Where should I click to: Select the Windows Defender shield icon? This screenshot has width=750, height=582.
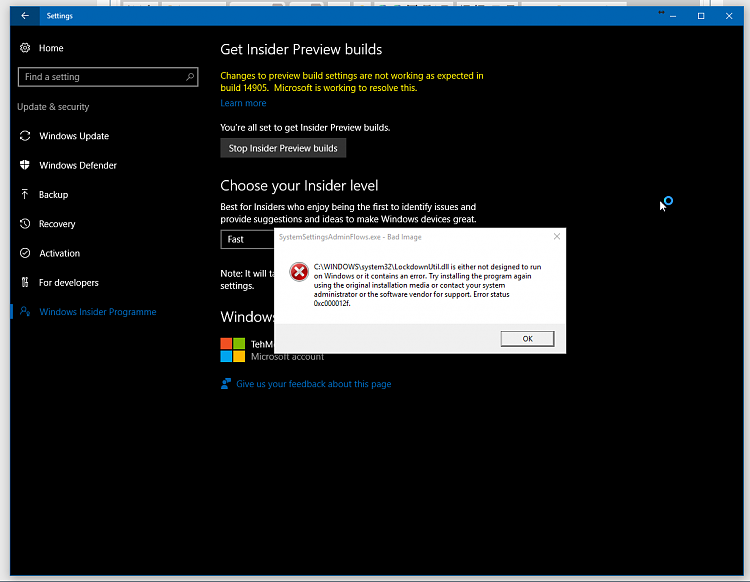point(25,165)
